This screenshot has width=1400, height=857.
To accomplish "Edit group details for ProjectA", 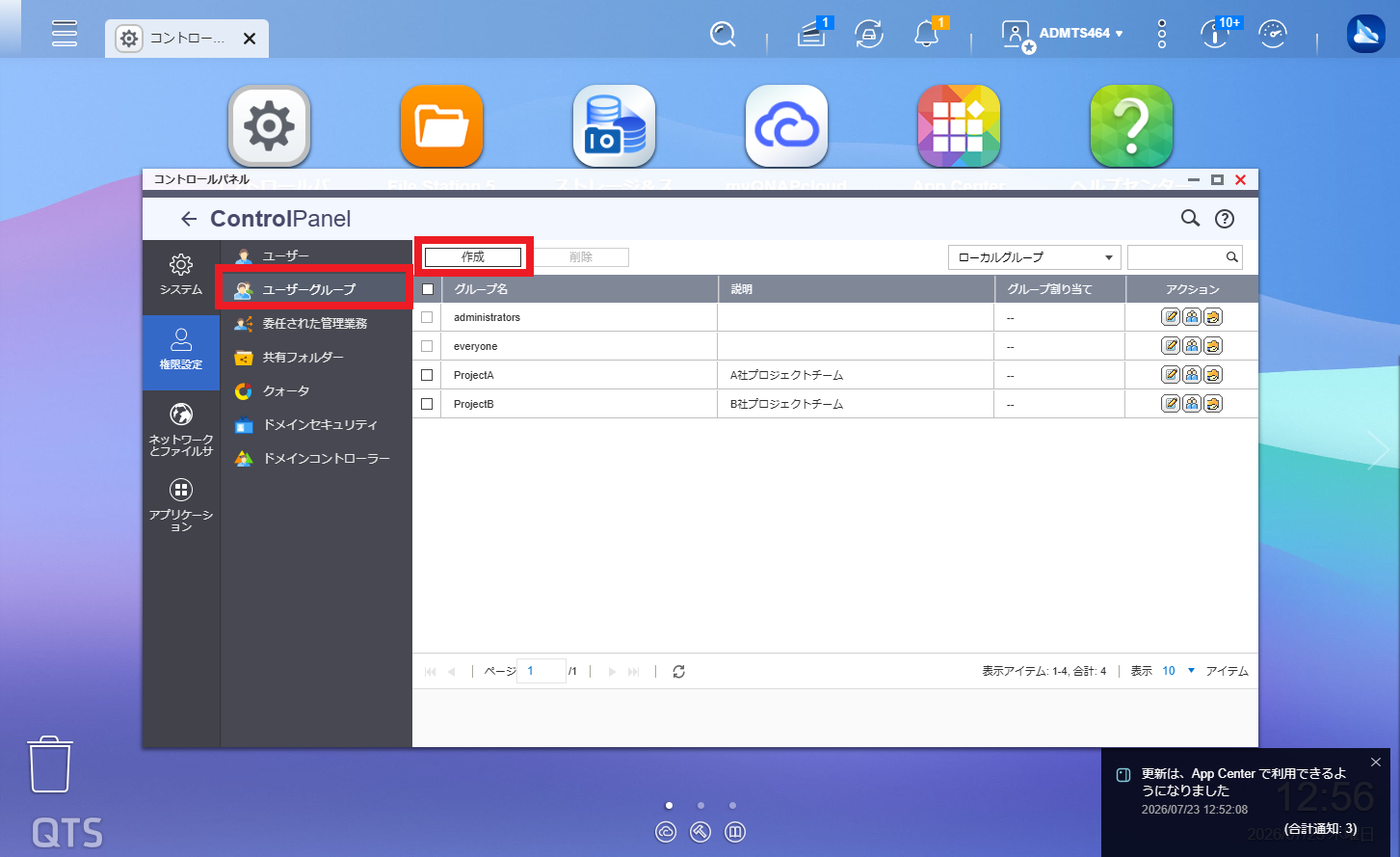I will pos(1171,375).
